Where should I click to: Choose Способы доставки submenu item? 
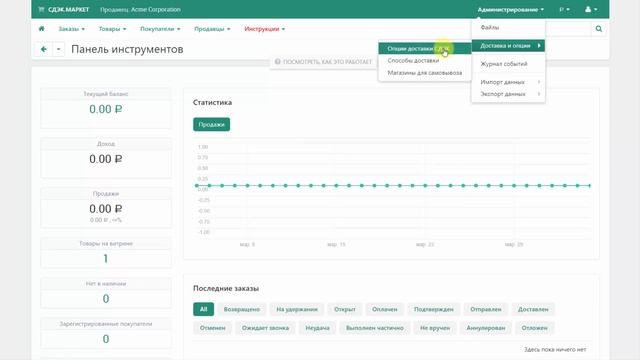[424, 60]
